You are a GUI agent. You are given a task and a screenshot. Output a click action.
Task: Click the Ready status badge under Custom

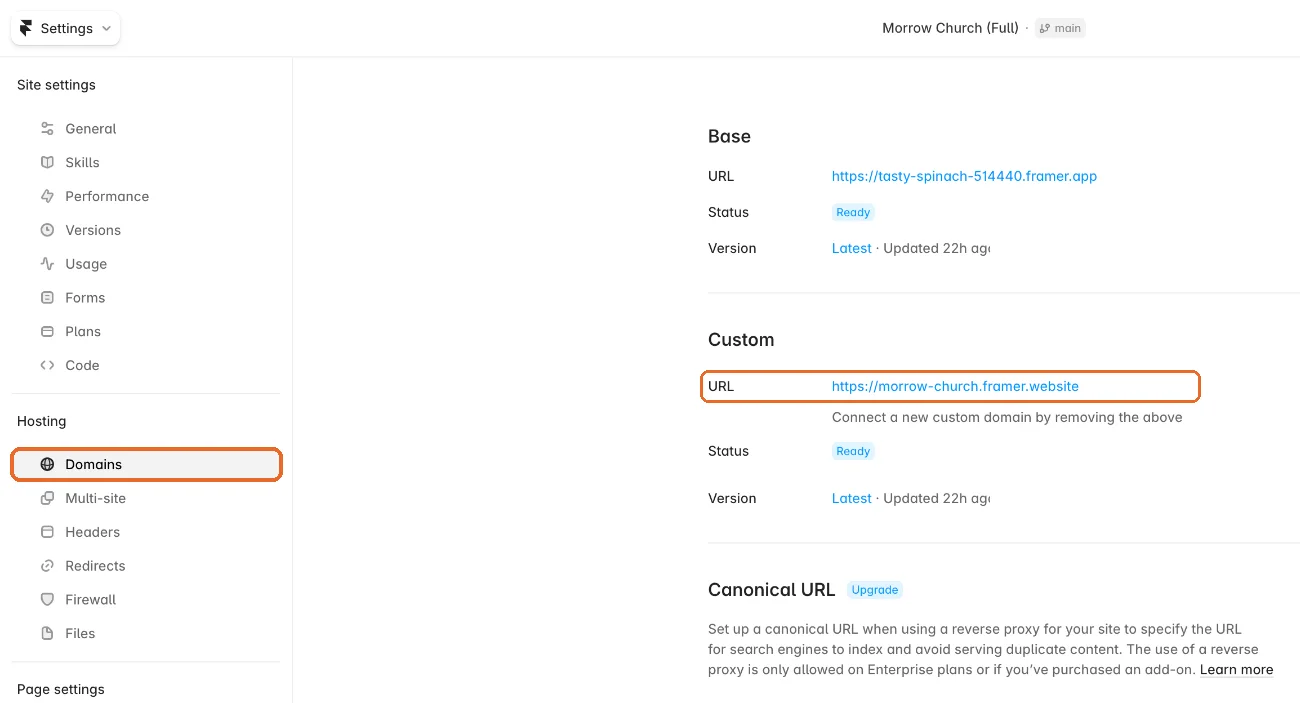pyautogui.click(x=853, y=451)
